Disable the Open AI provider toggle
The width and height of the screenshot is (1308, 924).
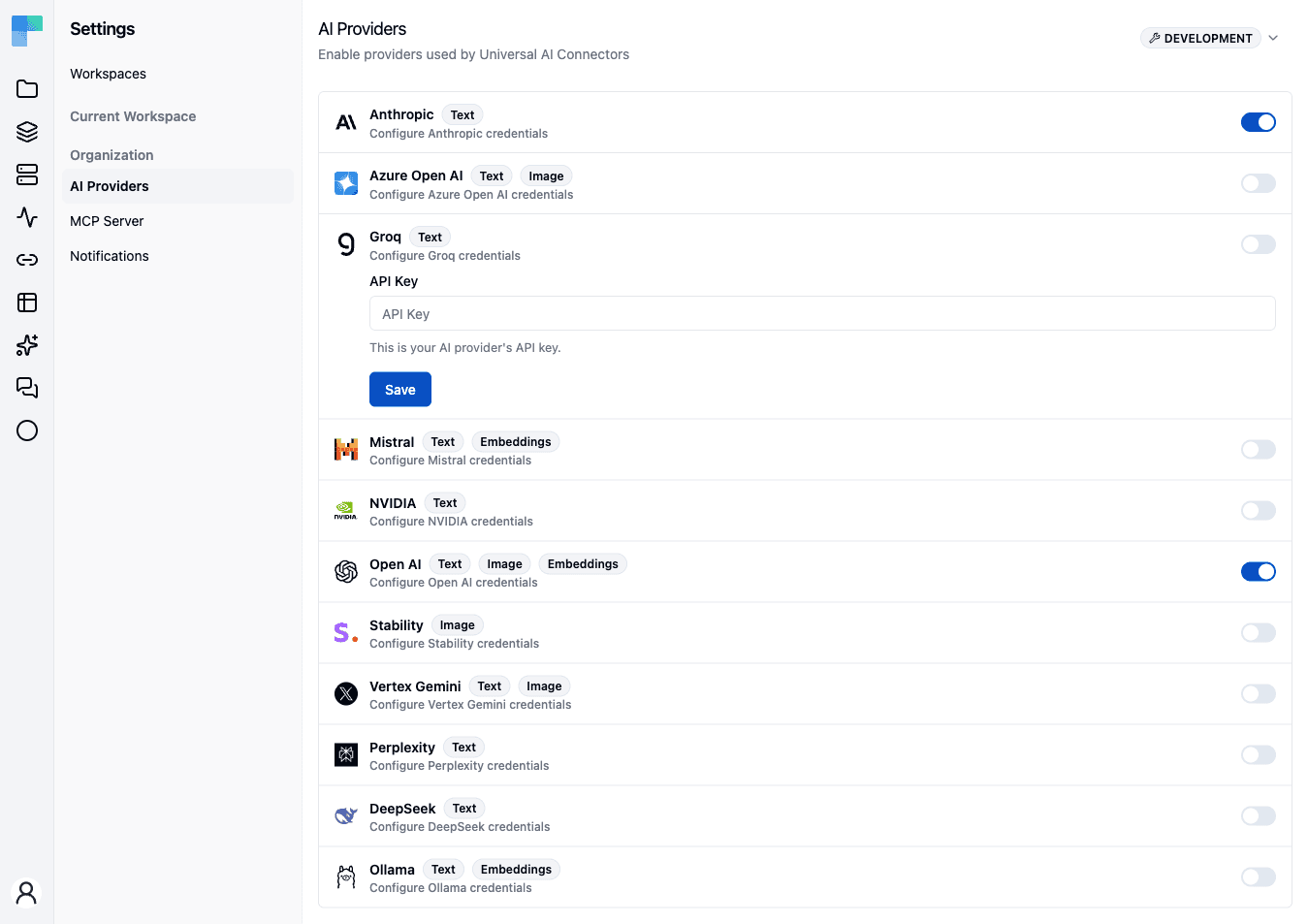(1259, 571)
